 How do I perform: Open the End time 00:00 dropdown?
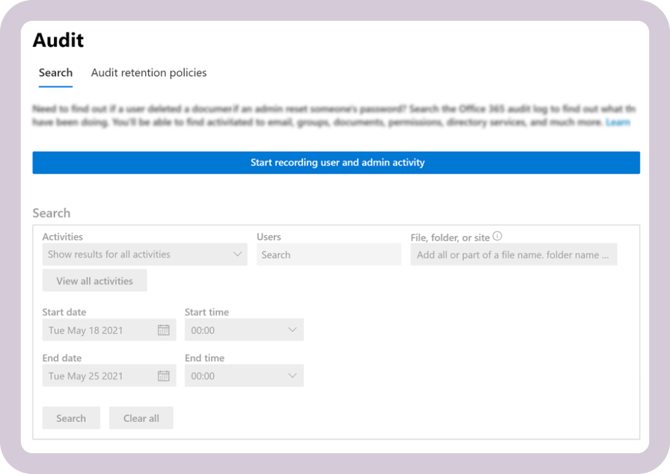243,376
